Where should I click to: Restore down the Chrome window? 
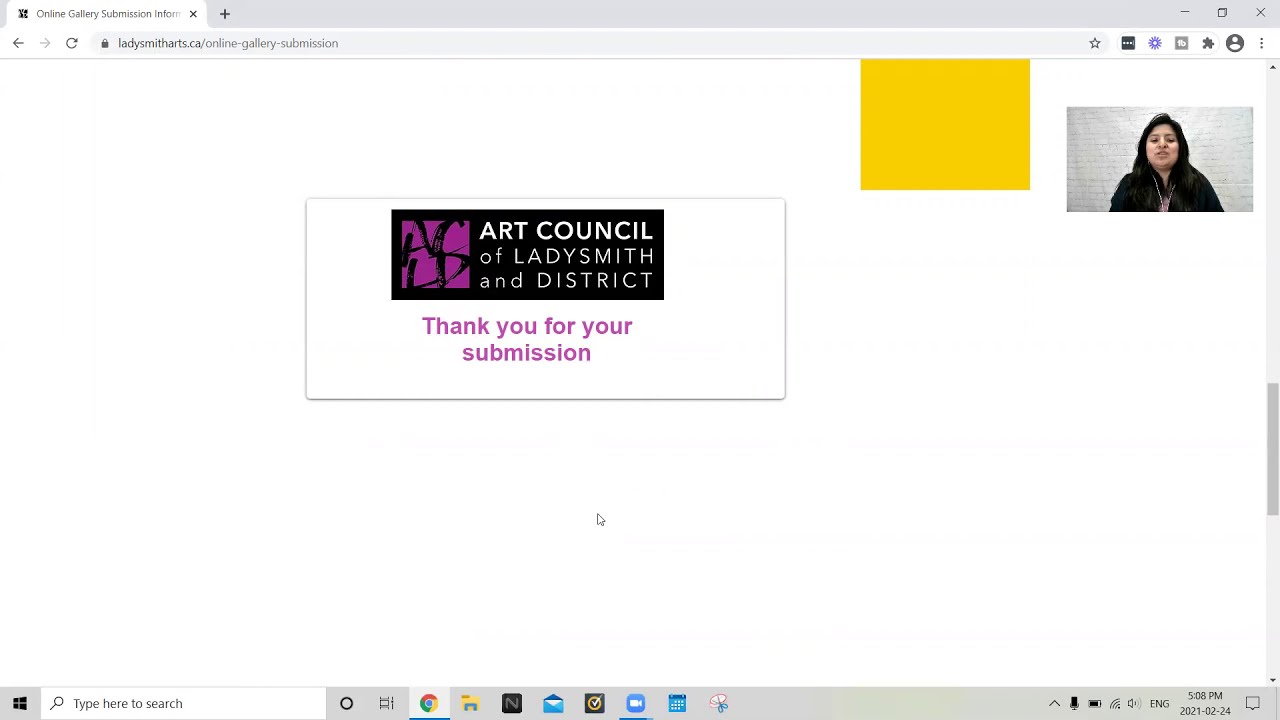(1222, 13)
